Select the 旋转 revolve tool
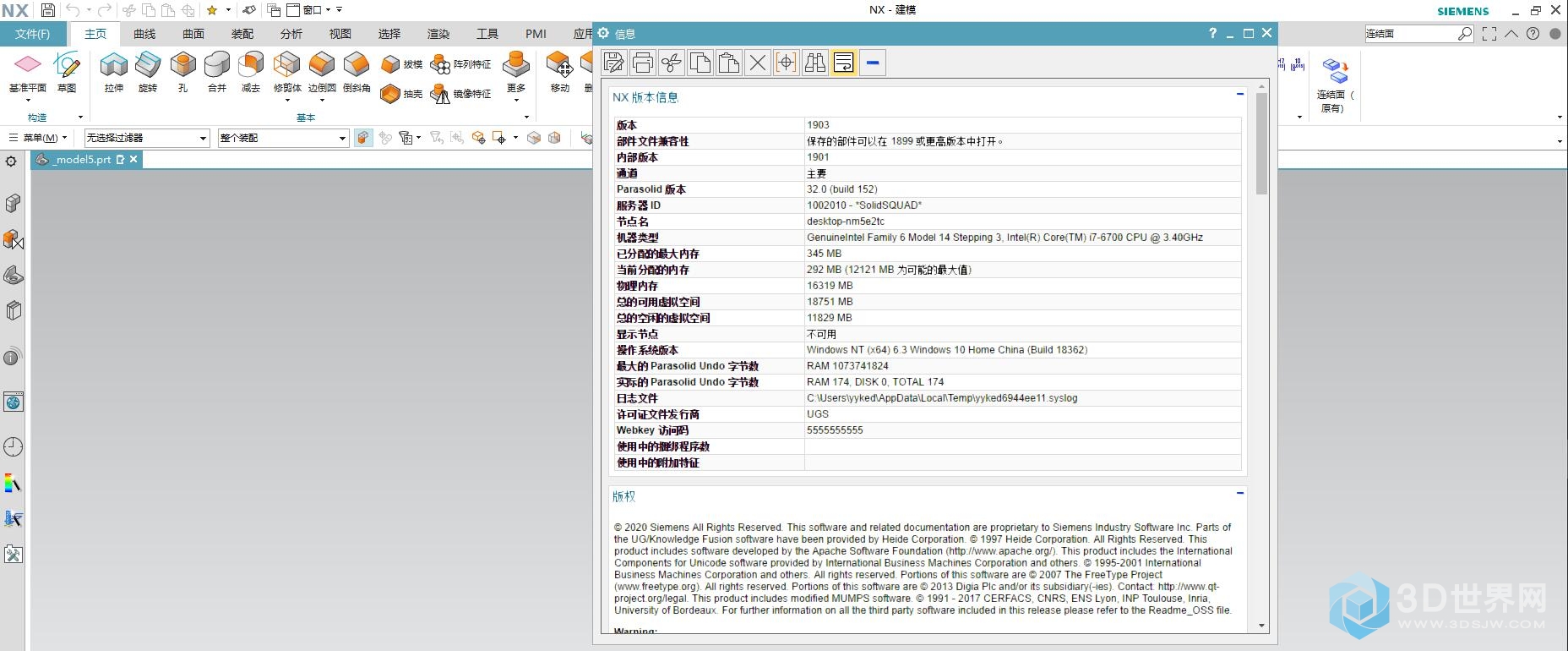The image size is (1568, 651). point(148,73)
